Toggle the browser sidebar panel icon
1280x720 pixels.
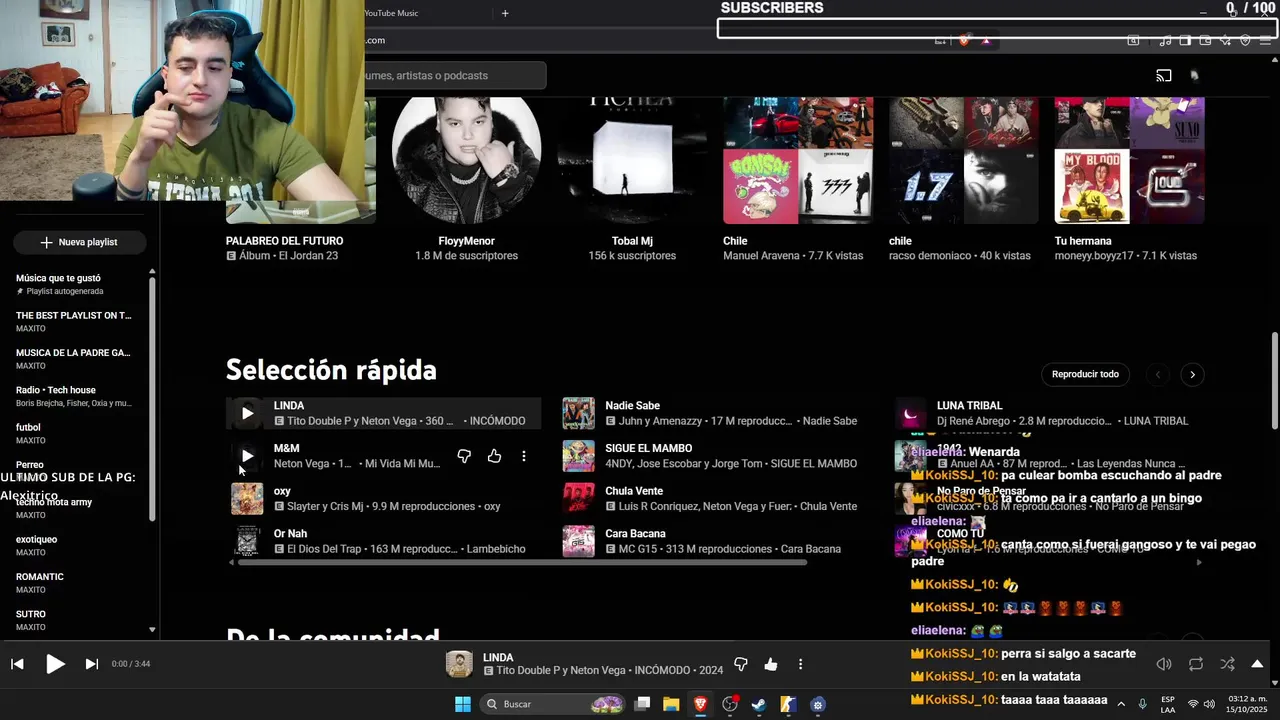tap(1185, 40)
